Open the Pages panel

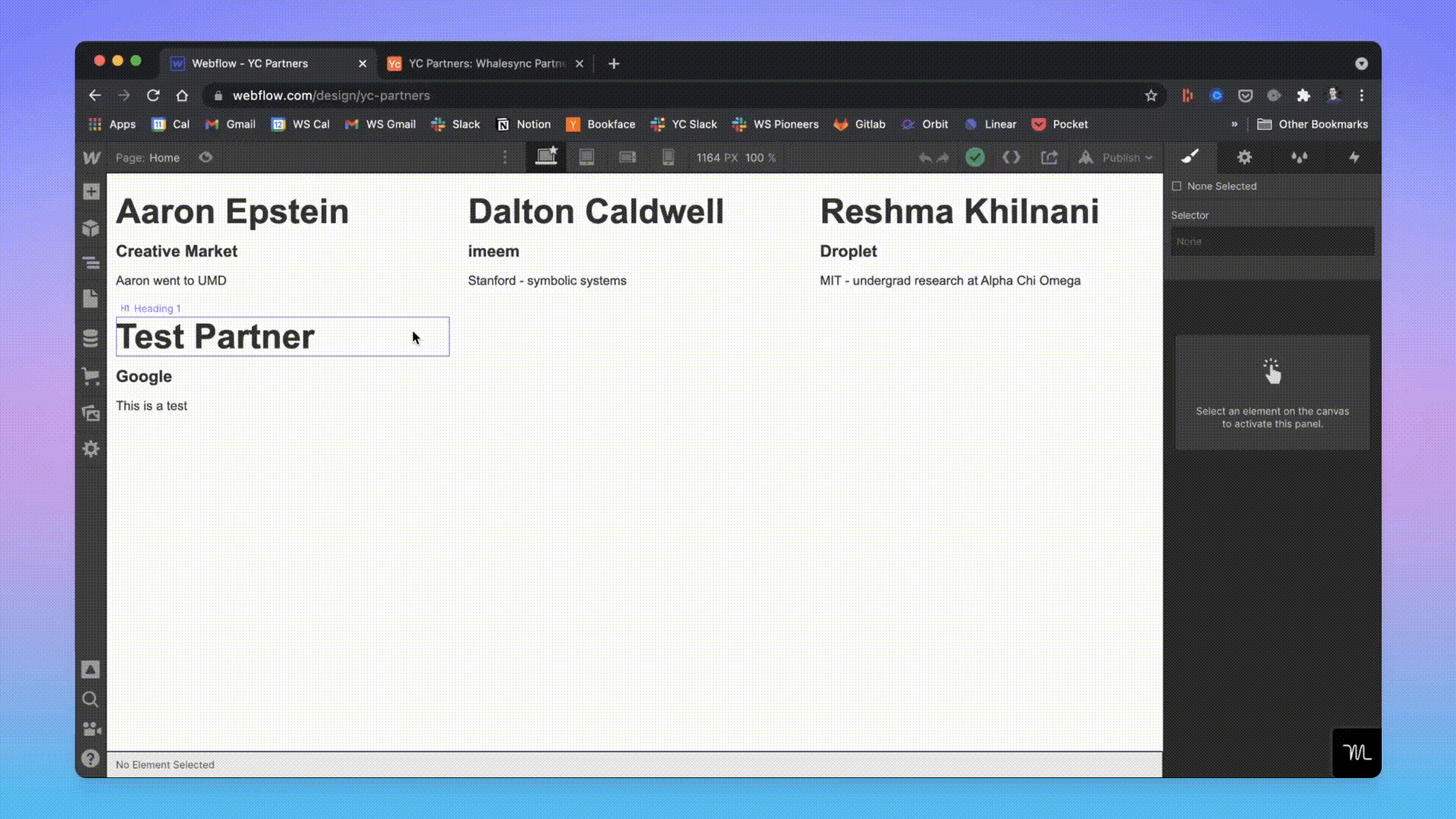point(91,299)
